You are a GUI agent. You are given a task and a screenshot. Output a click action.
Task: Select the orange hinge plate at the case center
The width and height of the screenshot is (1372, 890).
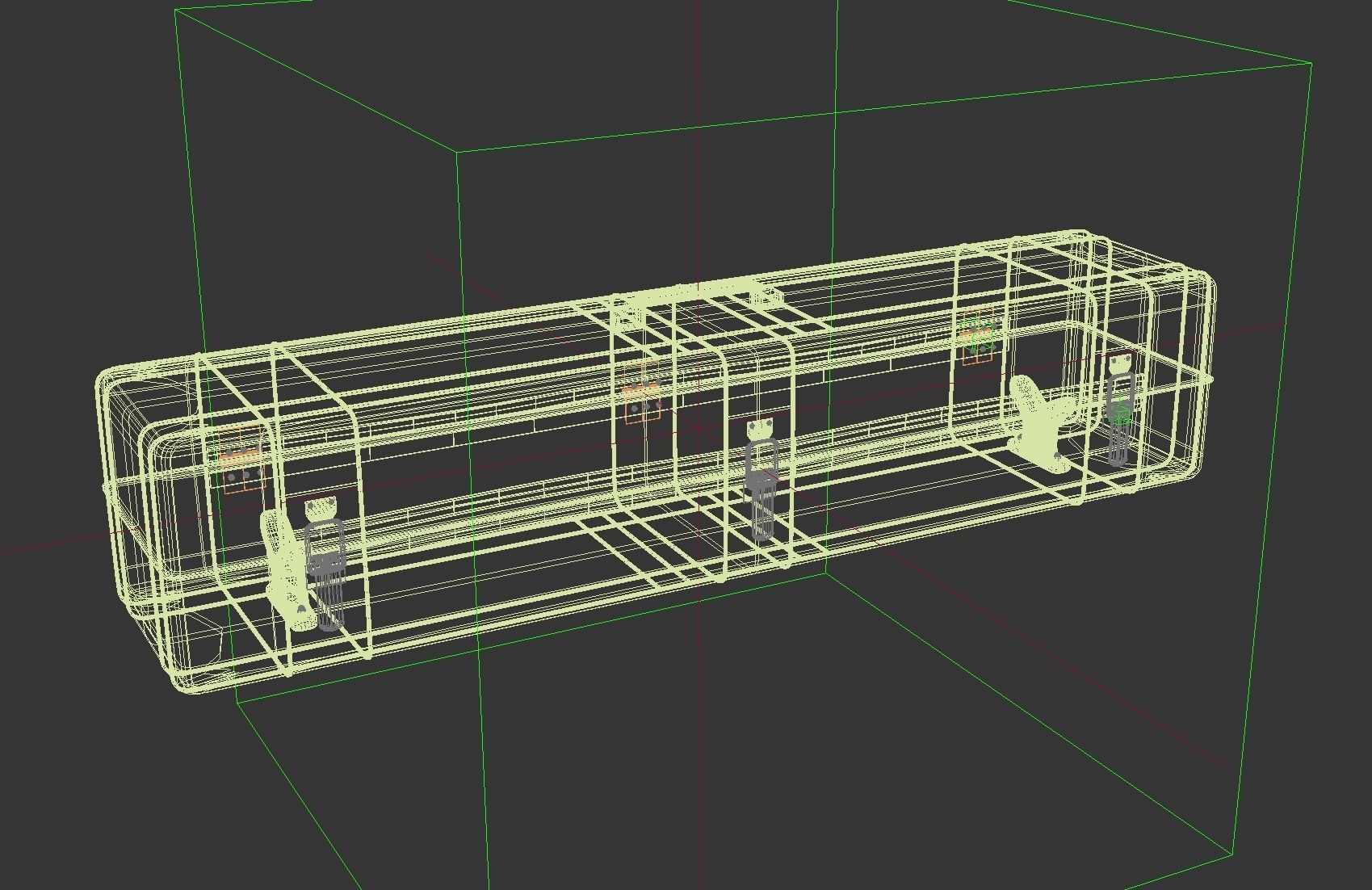point(642,393)
